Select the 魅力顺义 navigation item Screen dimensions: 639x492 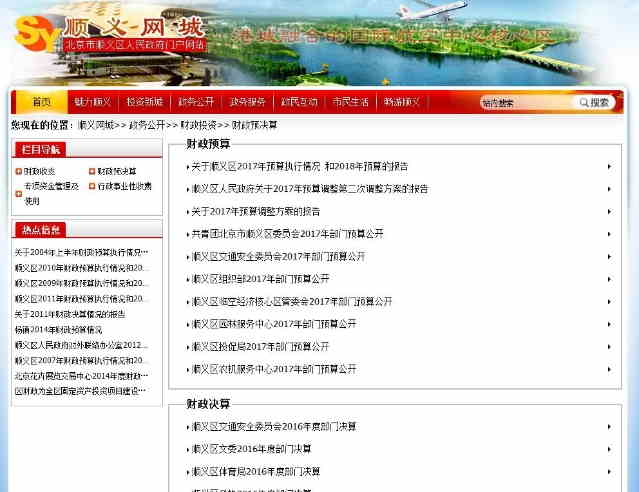(93, 102)
